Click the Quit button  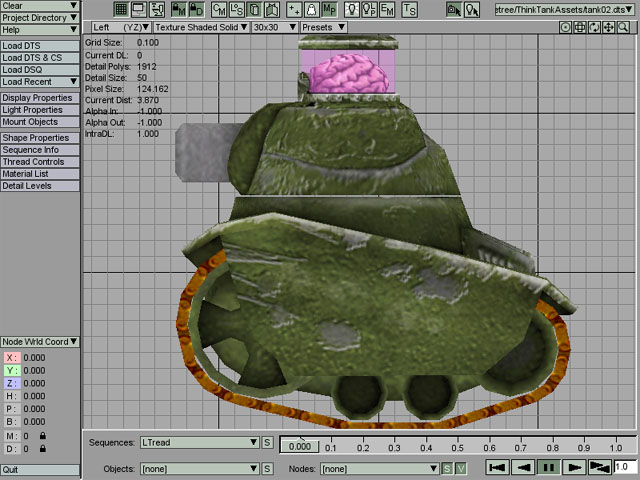pyautogui.click(x=40, y=469)
